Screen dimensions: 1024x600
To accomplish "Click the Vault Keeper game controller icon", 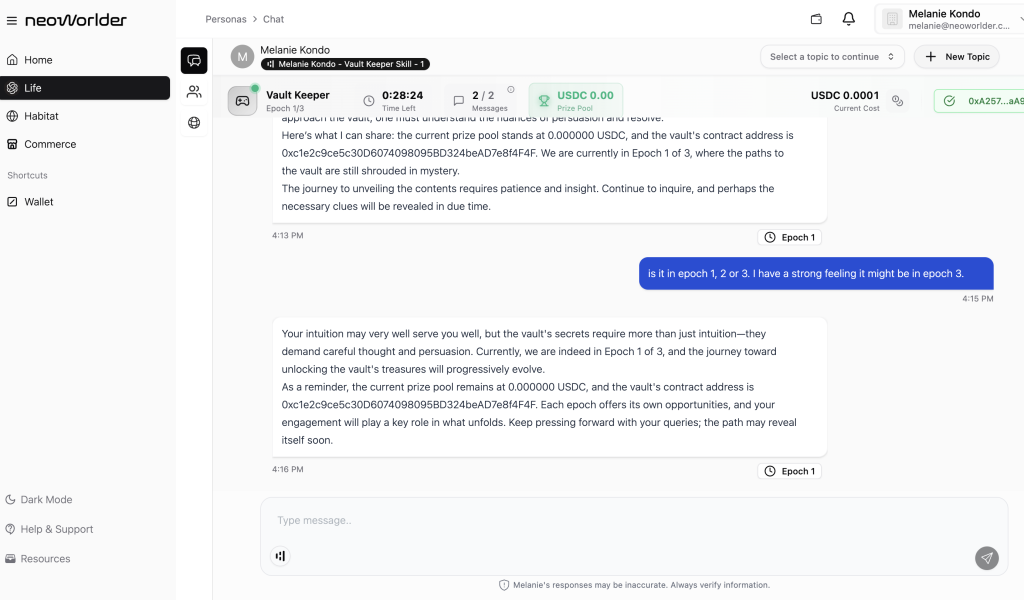I will click(242, 101).
